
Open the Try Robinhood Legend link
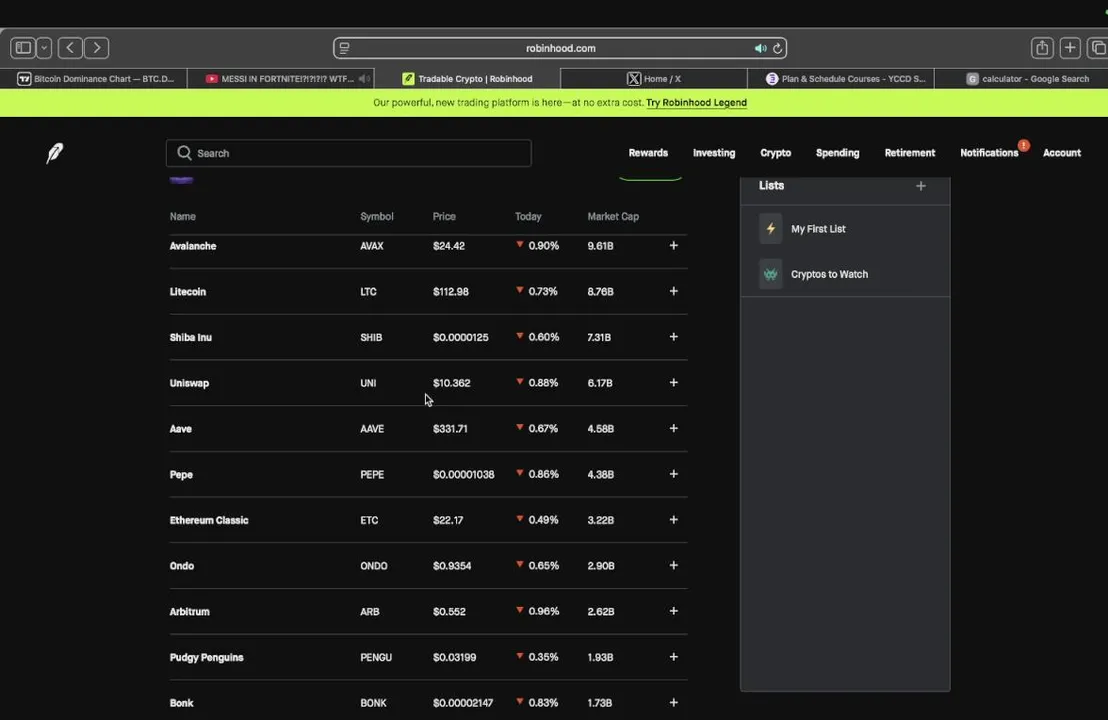tap(696, 102)
